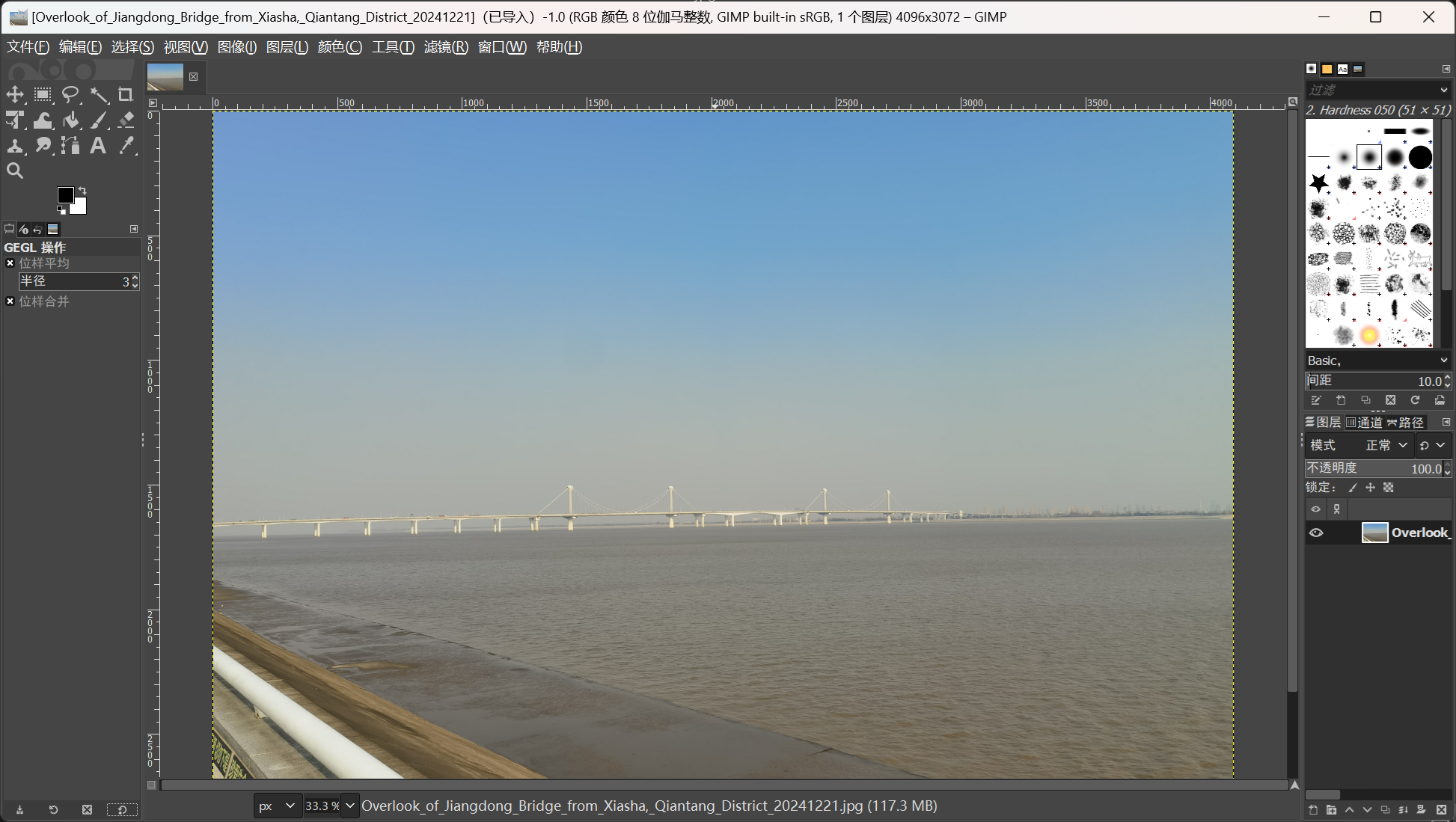1456x822 pixels.
Task: Select the Paintbrush tool
Action: [x=98, y=120]
